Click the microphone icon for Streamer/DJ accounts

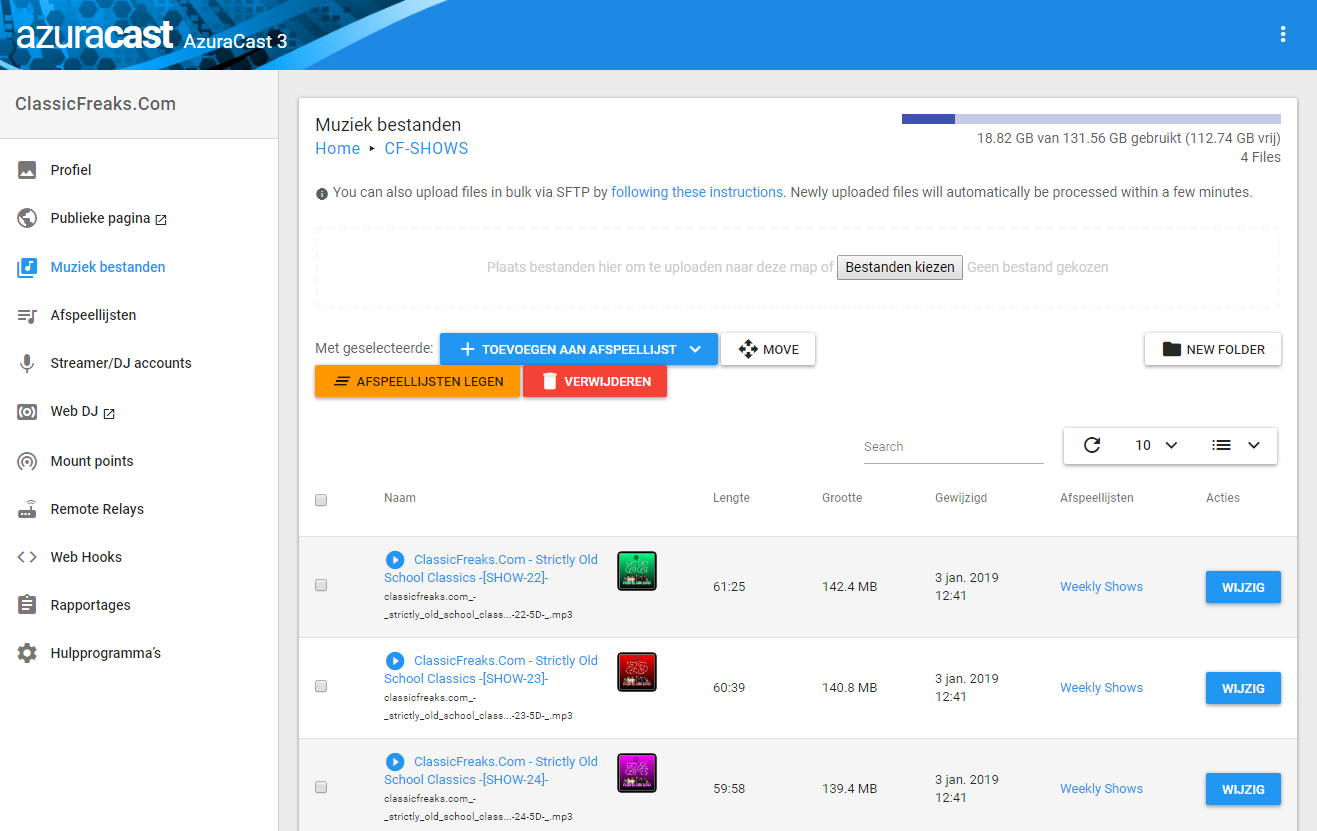(x=27, y=363)
